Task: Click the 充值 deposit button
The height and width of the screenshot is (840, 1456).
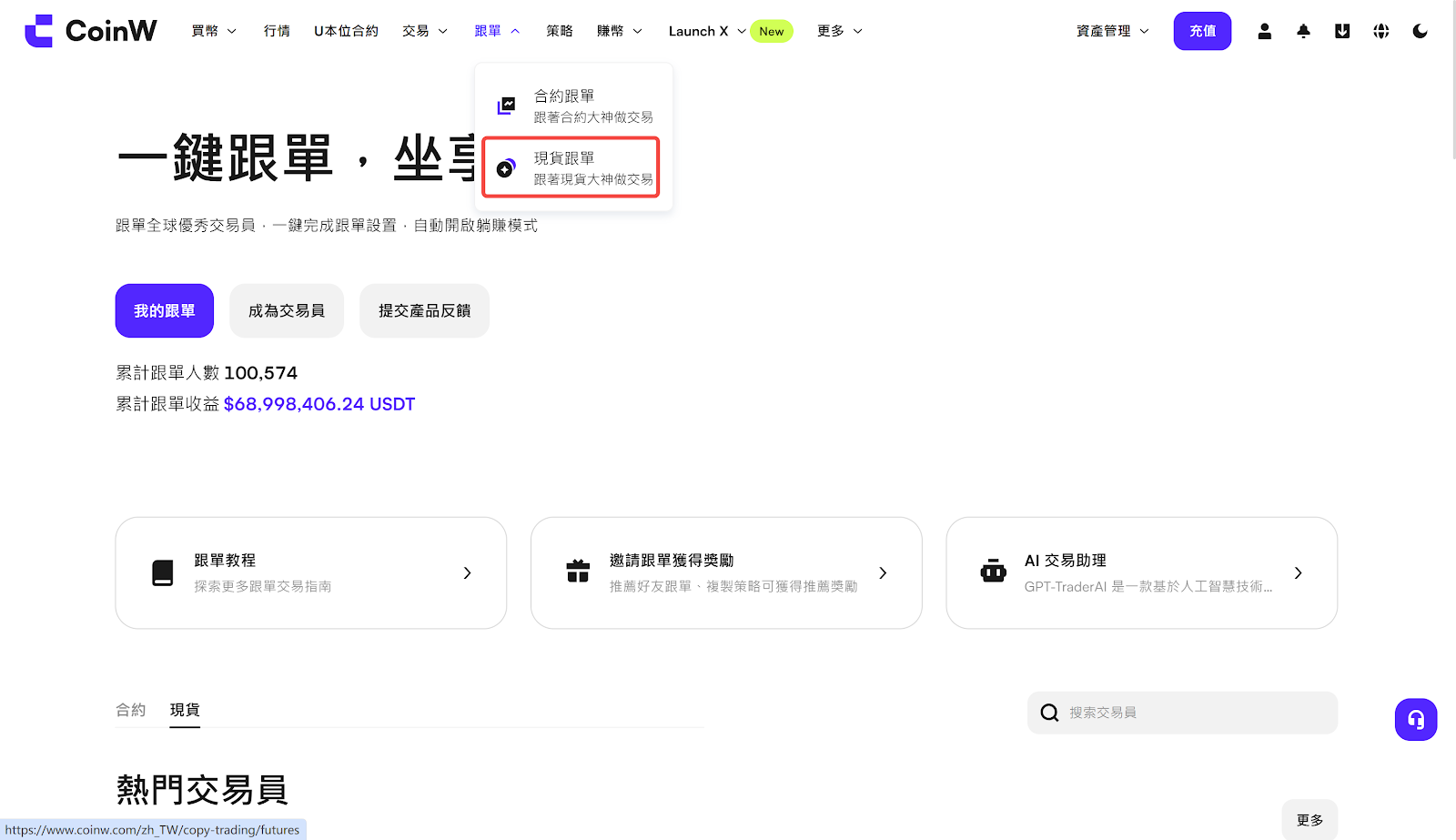Action: [1202, 31]
